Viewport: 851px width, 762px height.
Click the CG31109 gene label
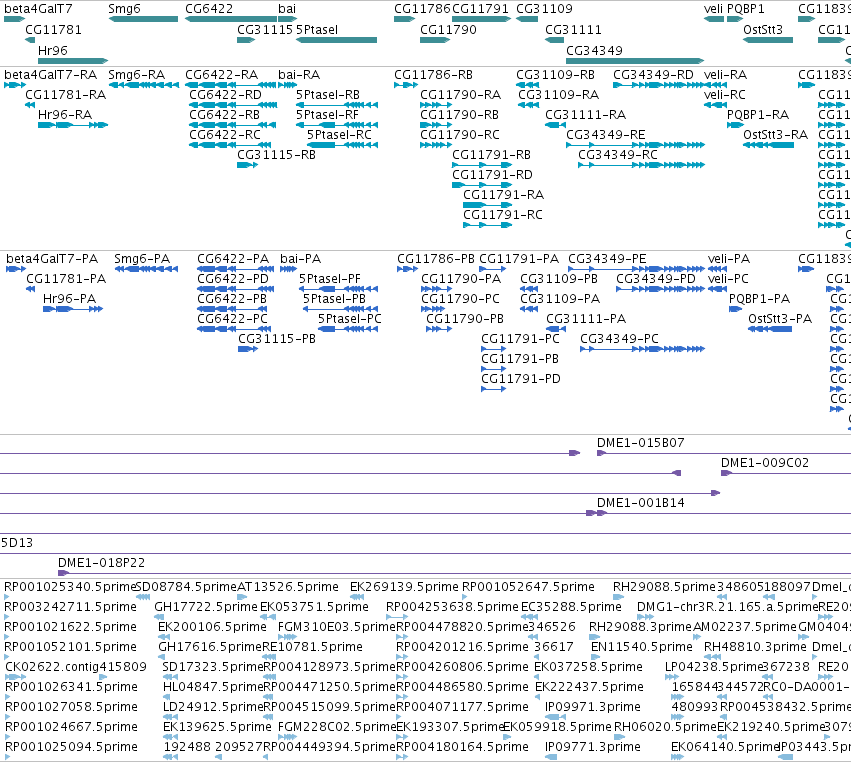[x=544, y=9]
